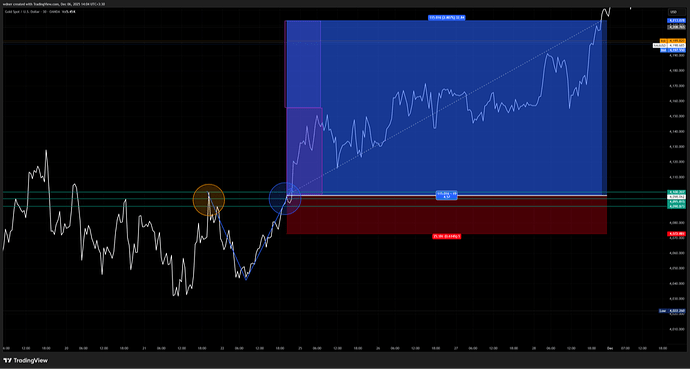Click the 4,150.000 price scale label
This screenshot has width=690, height=369.
pyautogui.click(x=676, y=116)
